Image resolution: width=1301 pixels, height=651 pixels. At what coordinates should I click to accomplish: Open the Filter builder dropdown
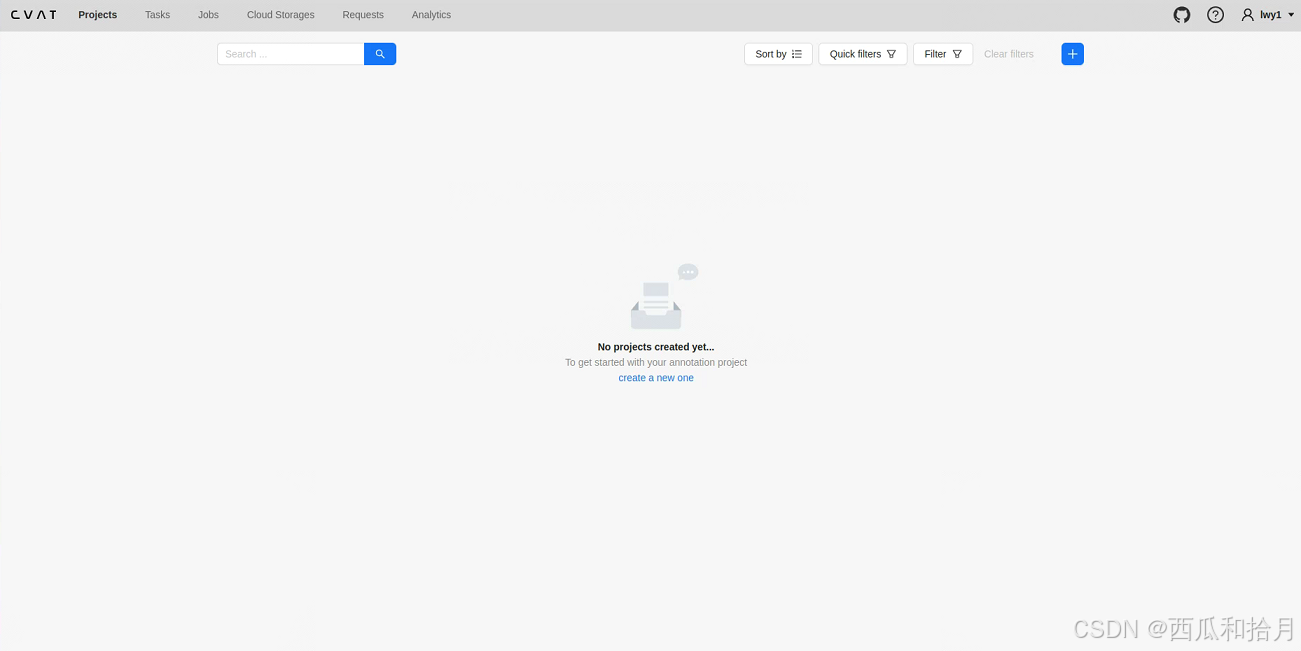[942, 54]
